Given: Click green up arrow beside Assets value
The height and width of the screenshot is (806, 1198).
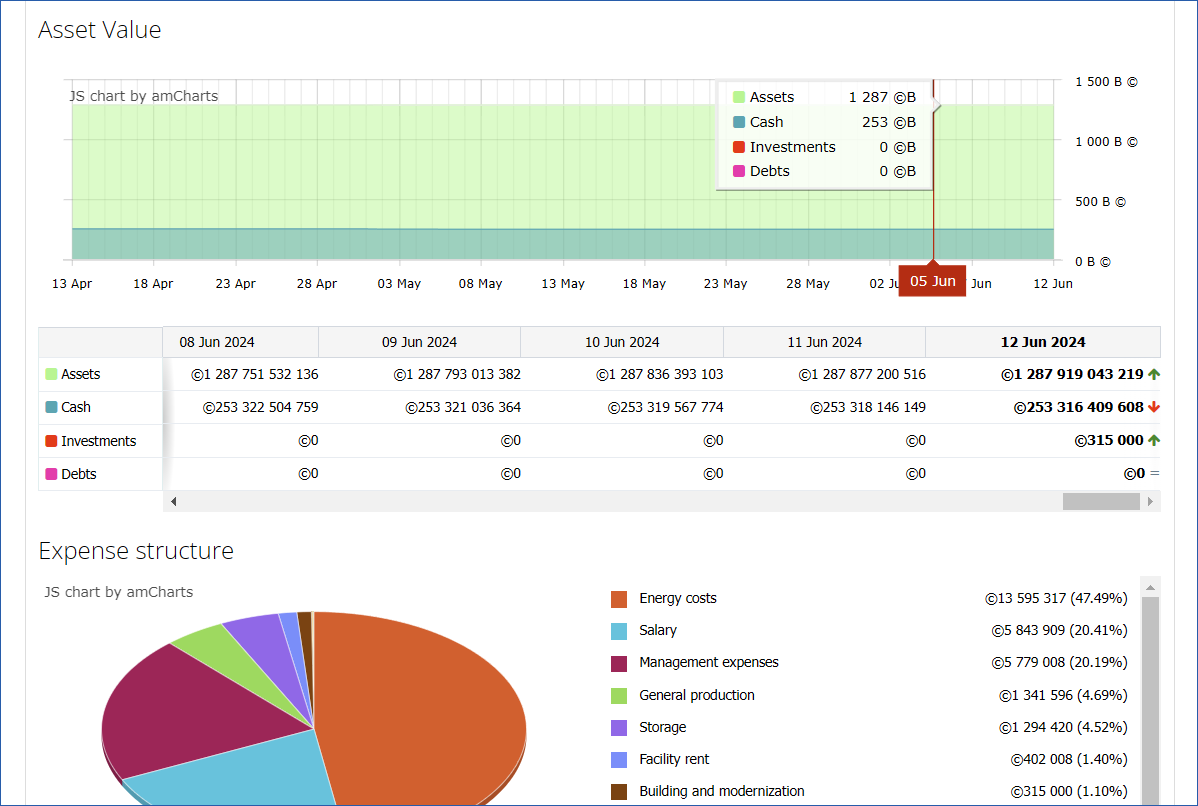Looking at the screenshot, I should [x=1153, y=374].
